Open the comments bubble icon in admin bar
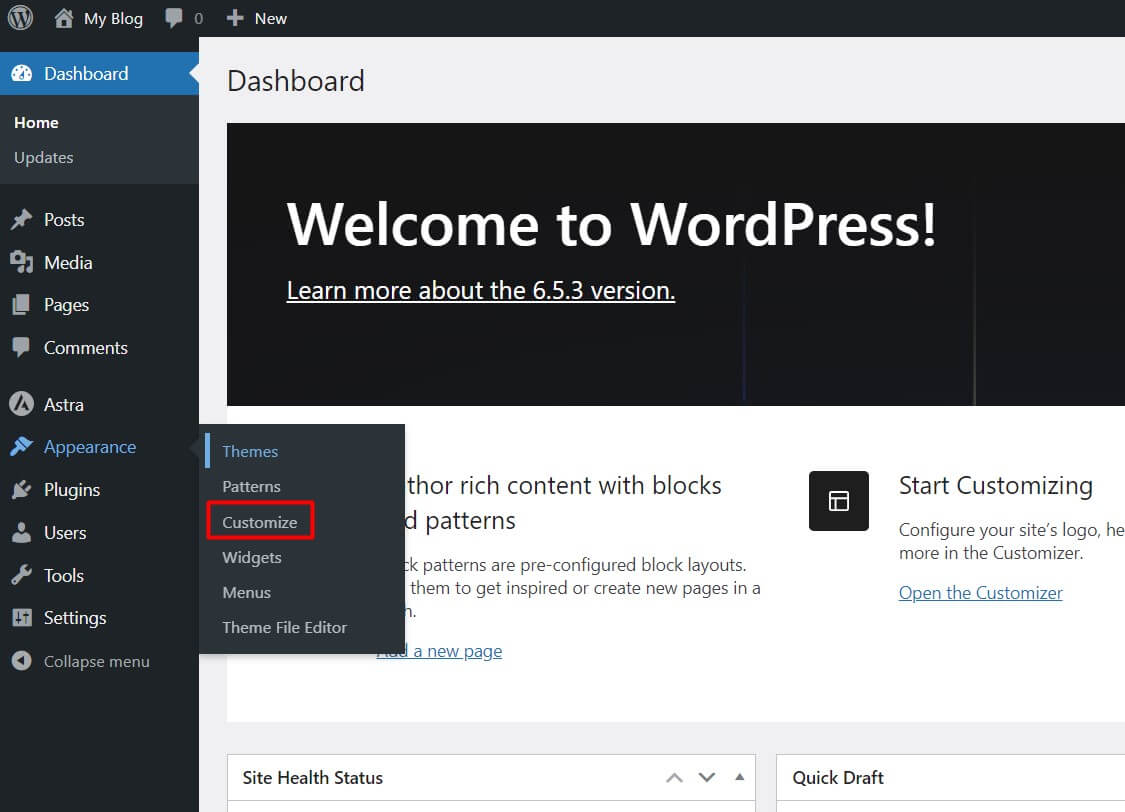1125x812 pixels. 173,18
